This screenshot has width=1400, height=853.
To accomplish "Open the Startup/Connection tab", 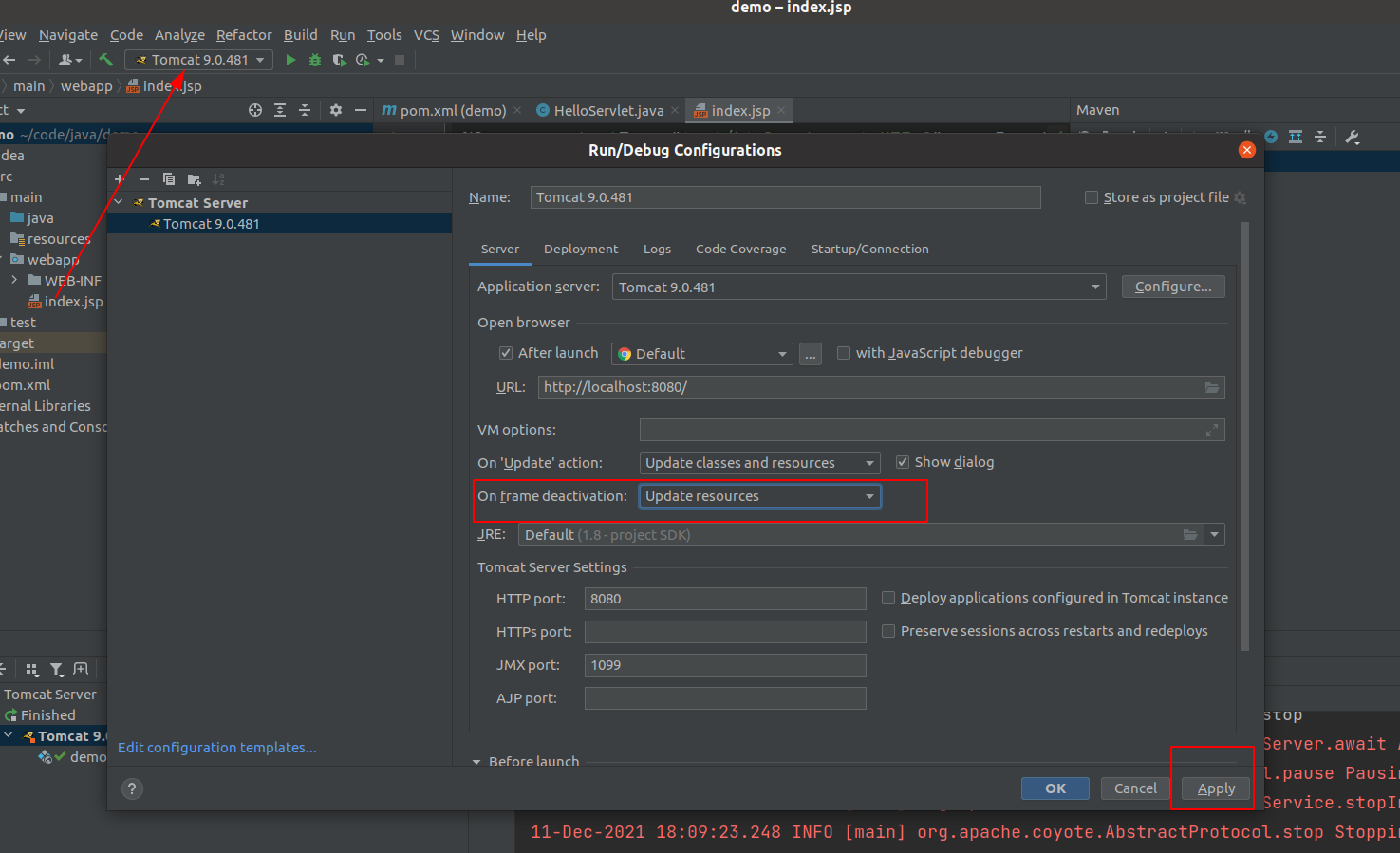I will [869, 249].
